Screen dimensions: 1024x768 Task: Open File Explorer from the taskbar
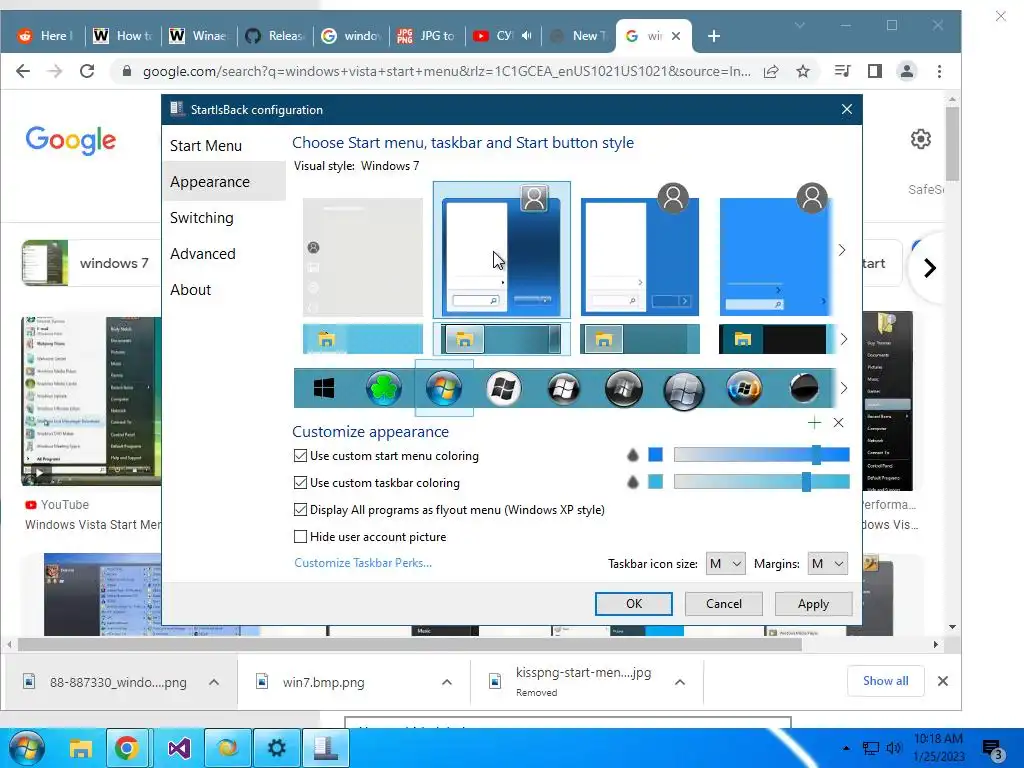coord(81,748)
